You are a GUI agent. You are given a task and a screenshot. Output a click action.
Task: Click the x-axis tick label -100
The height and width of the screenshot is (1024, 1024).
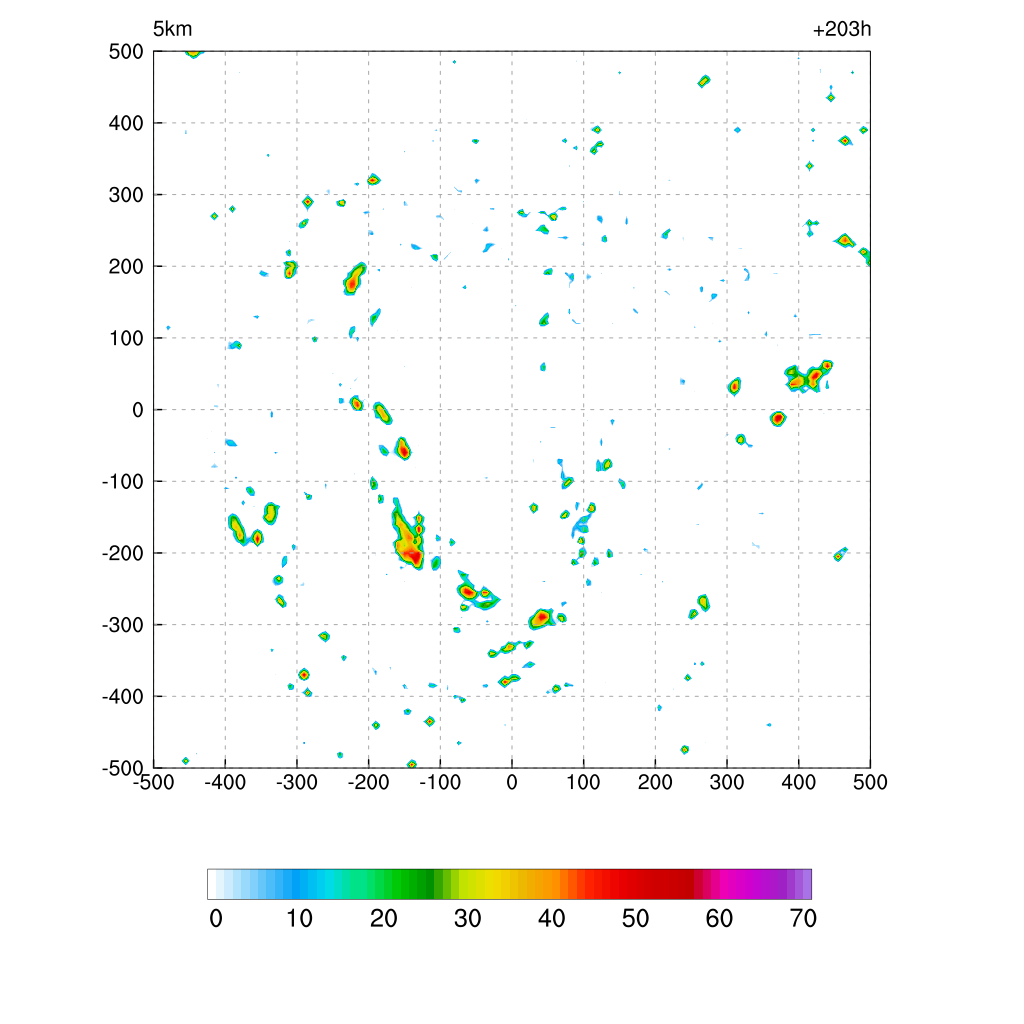click(440, 782)
